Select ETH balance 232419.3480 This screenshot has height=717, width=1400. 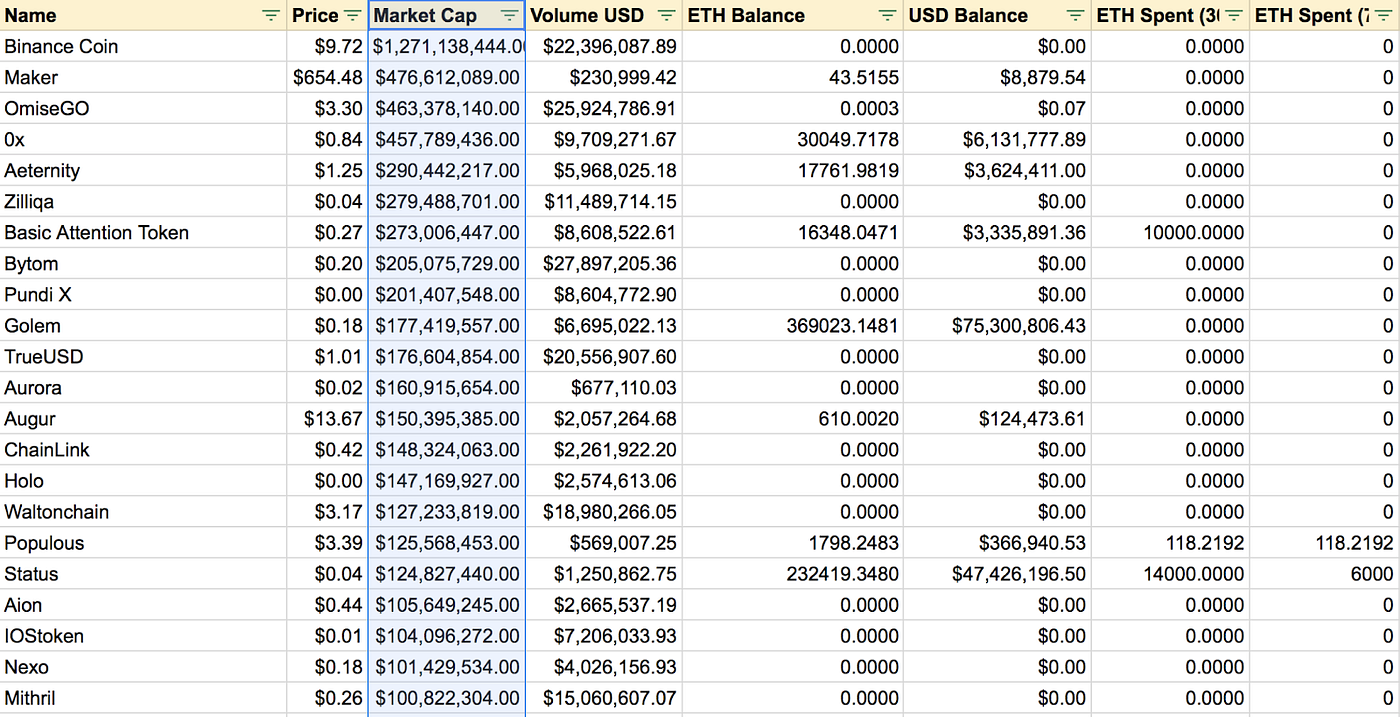click(x=793, y=573)
